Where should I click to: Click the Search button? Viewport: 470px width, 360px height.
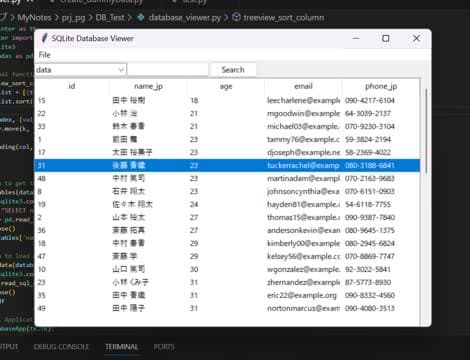(233, 70)
